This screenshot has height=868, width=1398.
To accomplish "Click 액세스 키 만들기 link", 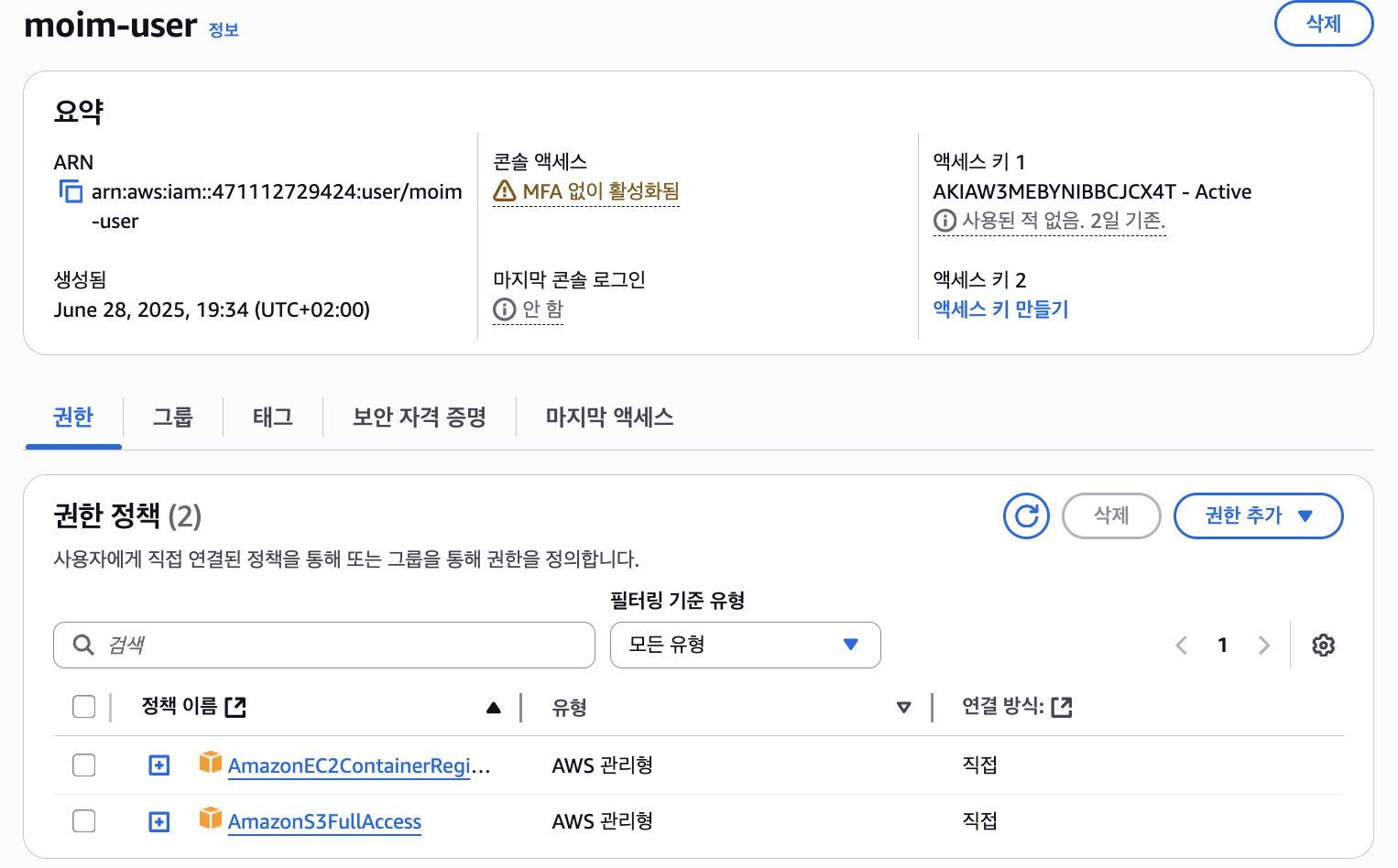I will (1001, 309).
